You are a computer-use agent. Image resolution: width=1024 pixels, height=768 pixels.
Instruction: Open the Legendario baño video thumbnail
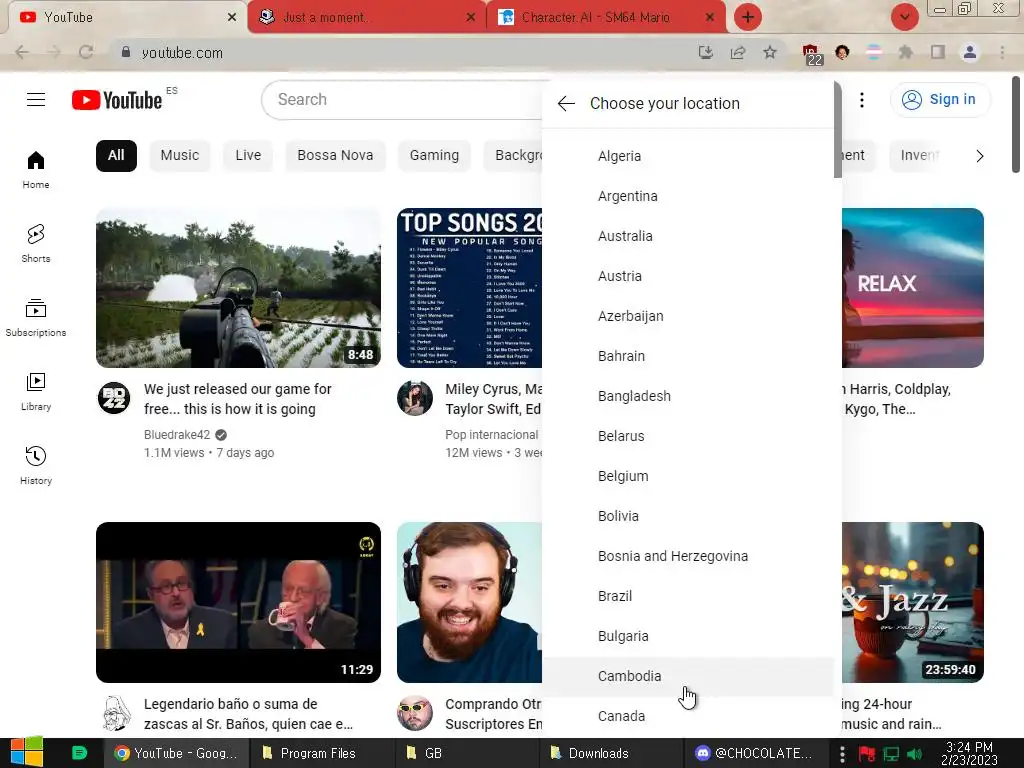(x=238, y=602)
